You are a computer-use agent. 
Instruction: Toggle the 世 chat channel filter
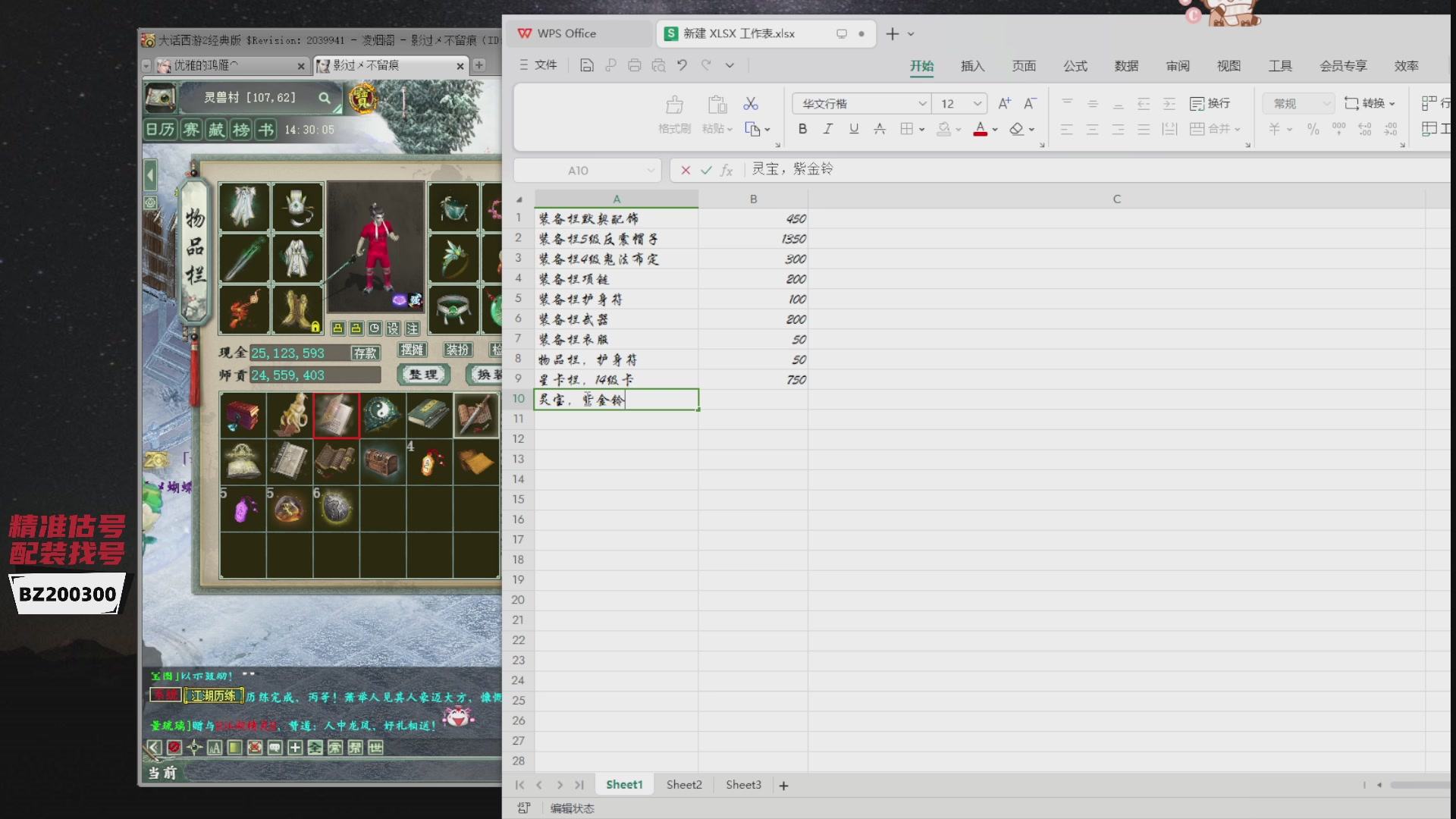(375, 748)
